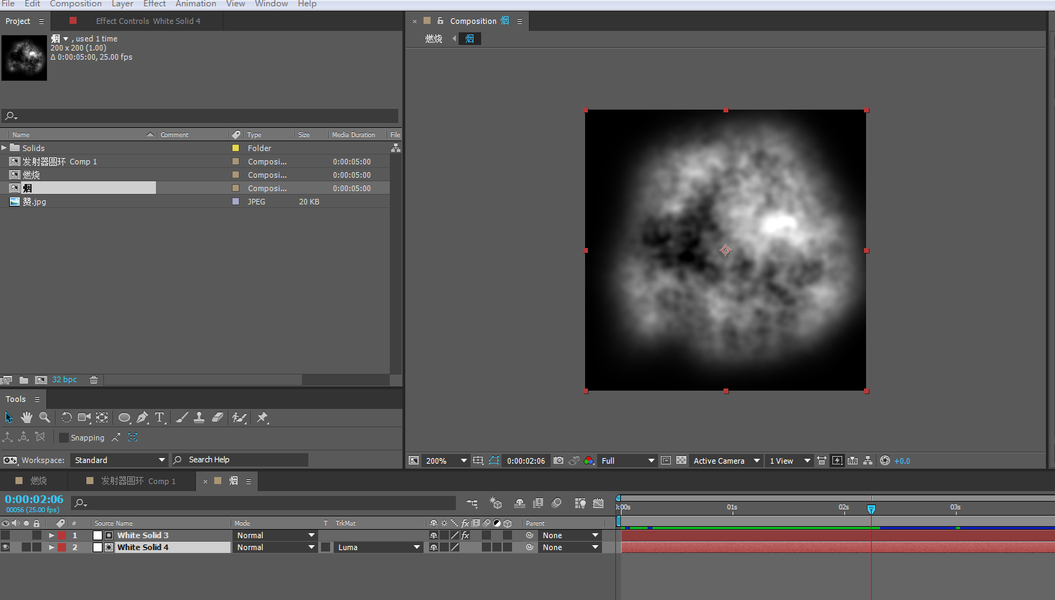Click the Delete trash icon in Project panel

click(94, 380)
